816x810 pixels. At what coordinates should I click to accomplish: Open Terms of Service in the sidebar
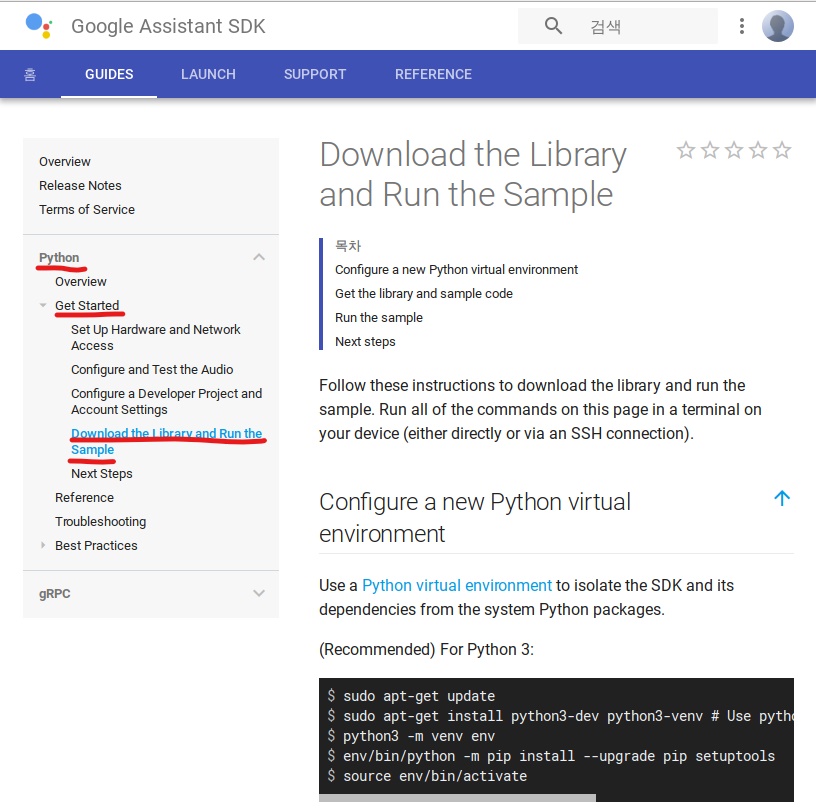[87, 209]
